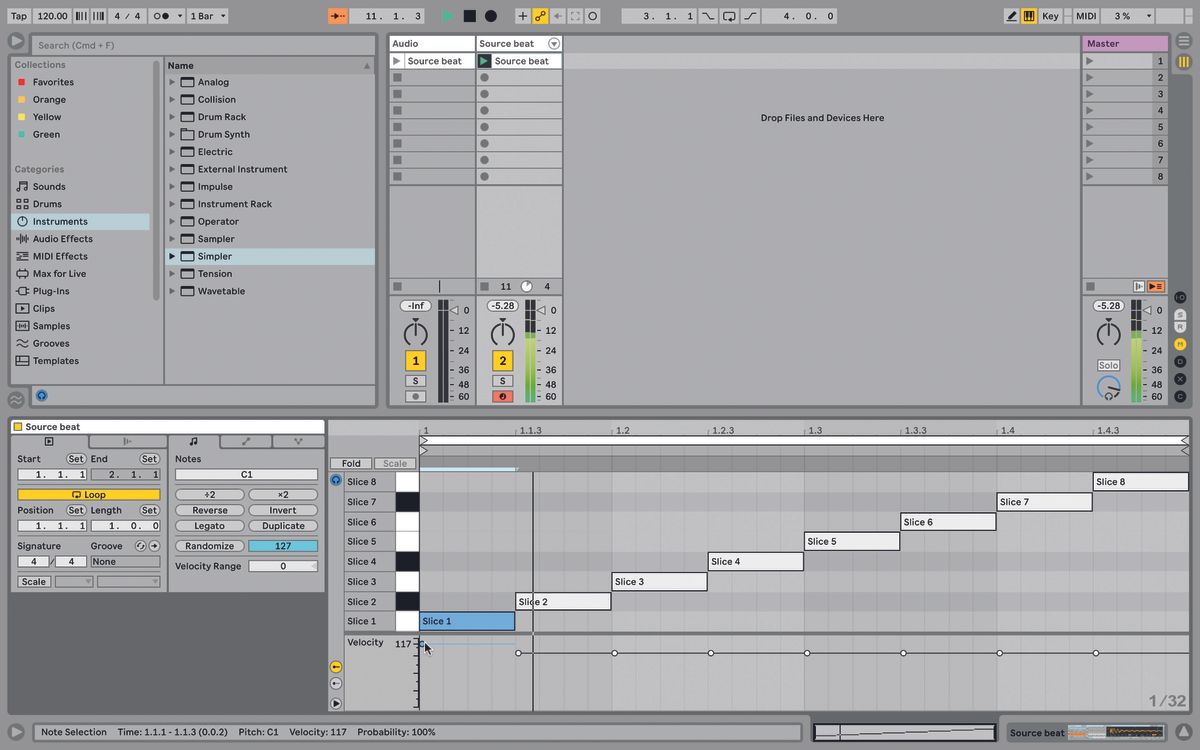This screenshot has width=1200, height=750.
Task: Click the Groove hot-swap circular icon
Action: [140, 546]
